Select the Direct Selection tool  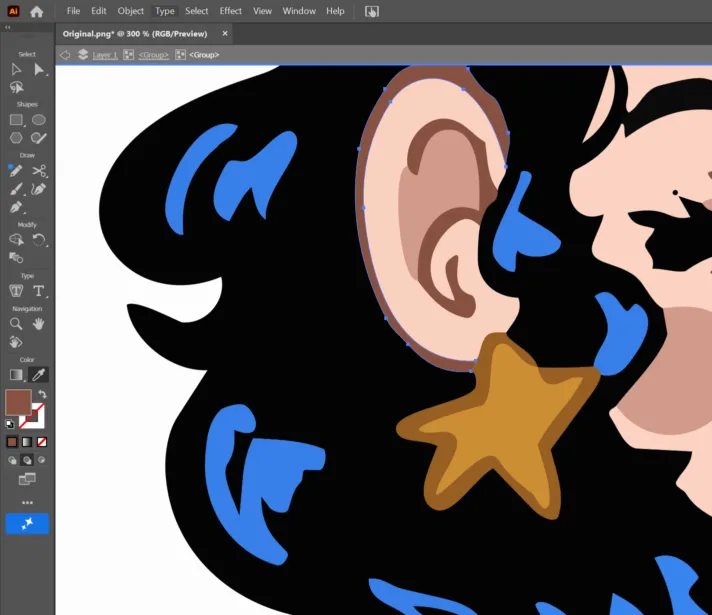pyautogui.click(x=39, y=69)
